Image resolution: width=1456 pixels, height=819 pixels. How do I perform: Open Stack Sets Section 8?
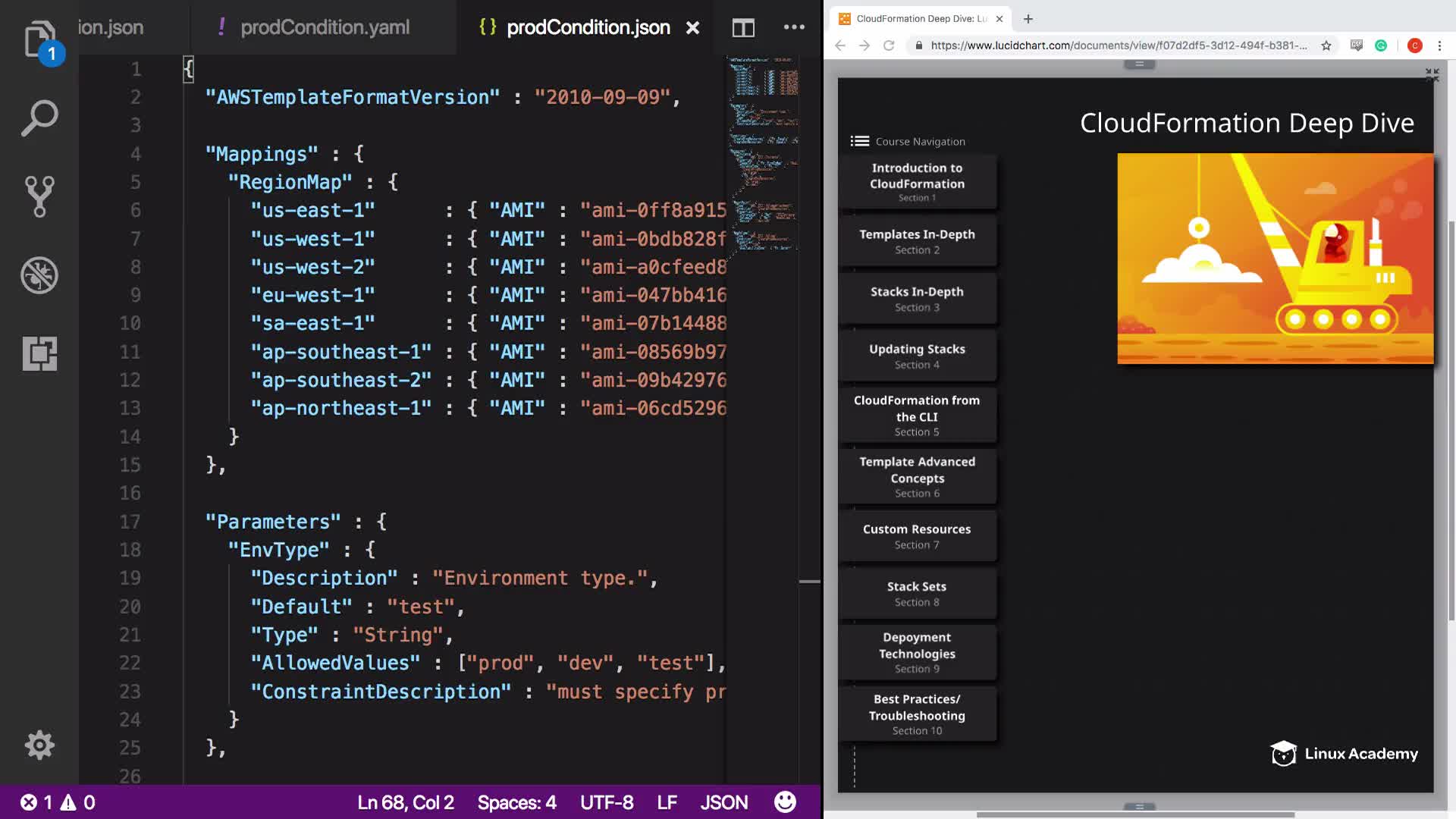click(x=917, y=593)
